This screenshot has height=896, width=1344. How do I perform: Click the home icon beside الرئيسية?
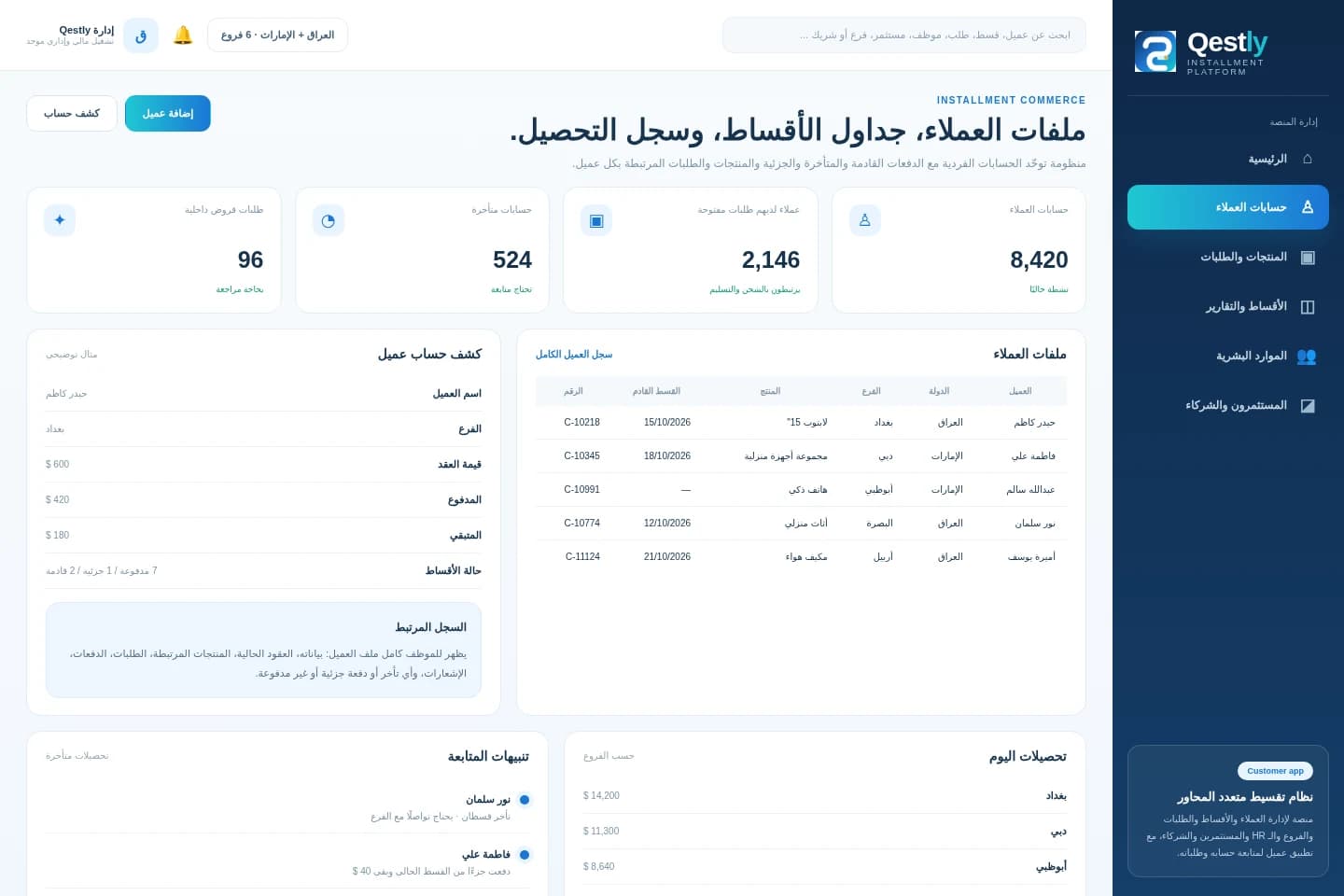click(x=1307, y=159)
